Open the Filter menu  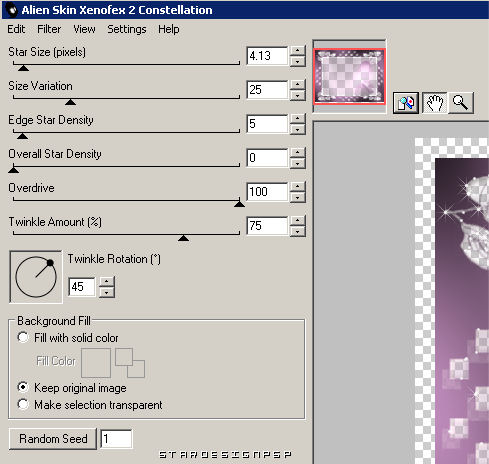point(49,29)
